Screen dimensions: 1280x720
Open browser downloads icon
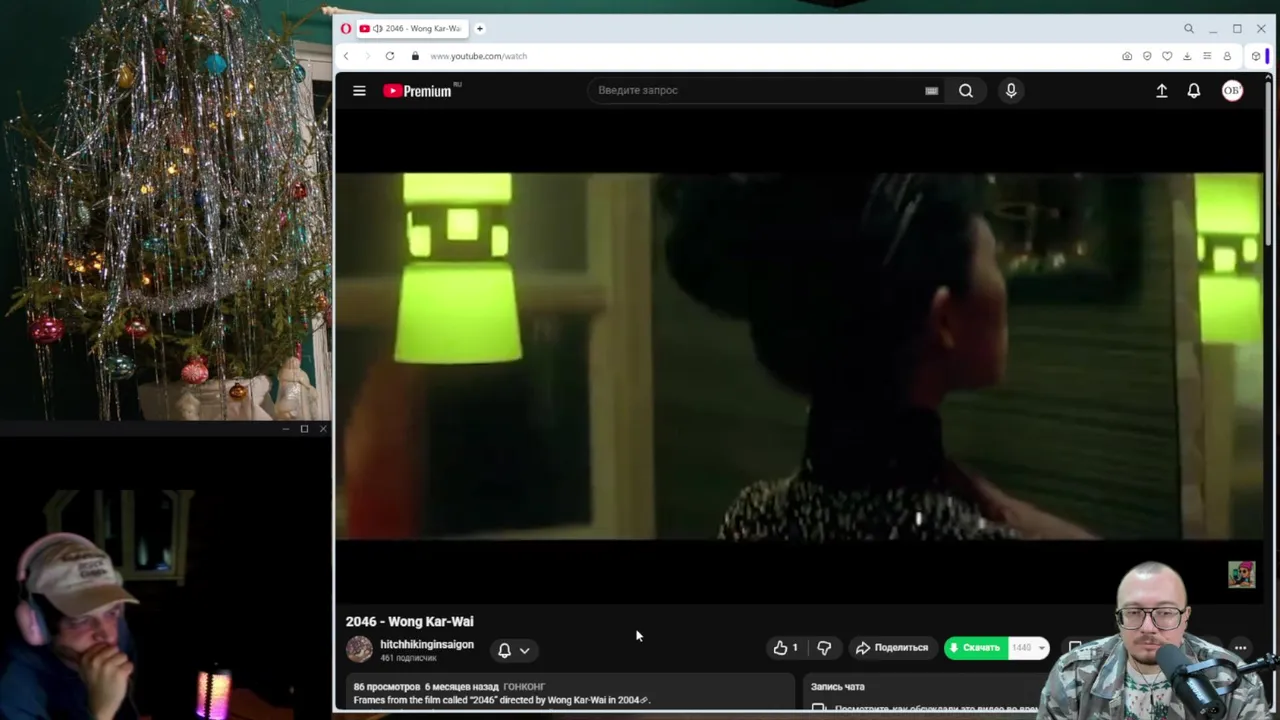[1187, 56]
